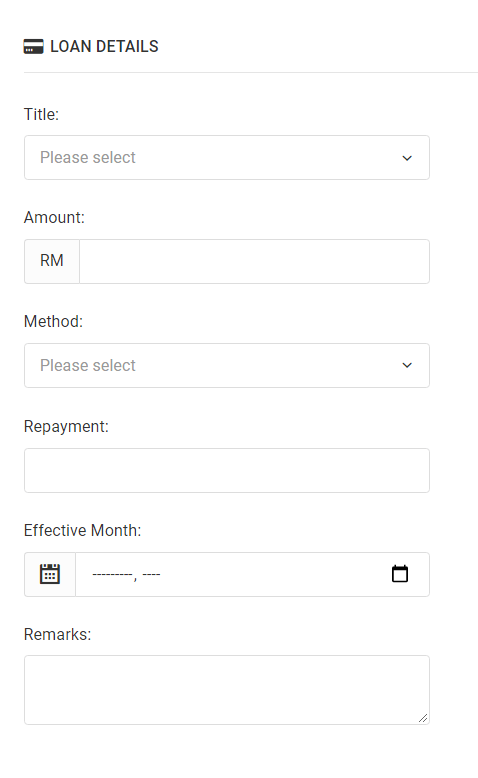Viewport: 478px width, 778px height.
Task: Click the RM currency prefix box
Action: [x=52, y=261]
